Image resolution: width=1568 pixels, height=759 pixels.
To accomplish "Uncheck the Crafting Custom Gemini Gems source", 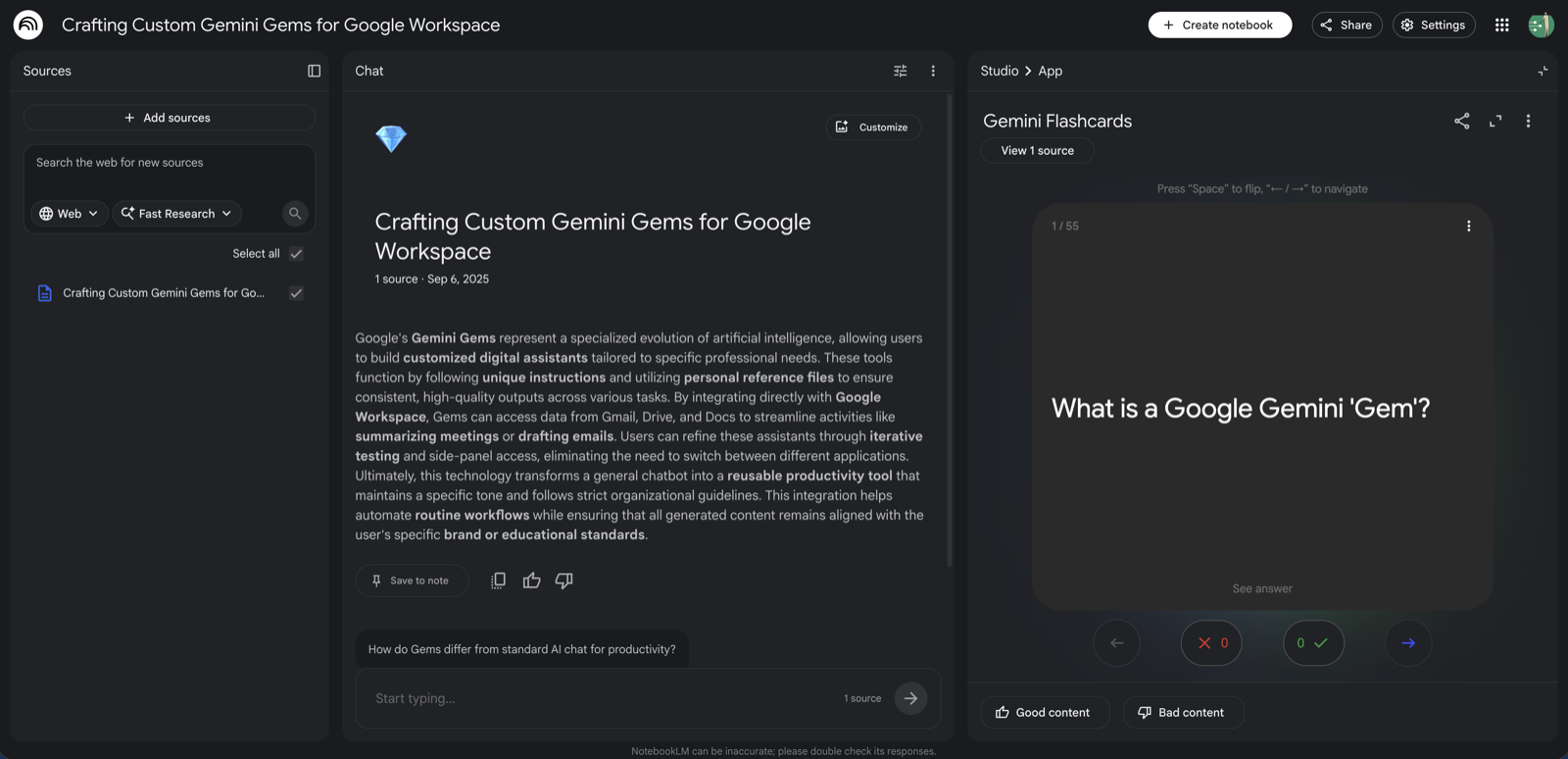I will click(296, 293).
